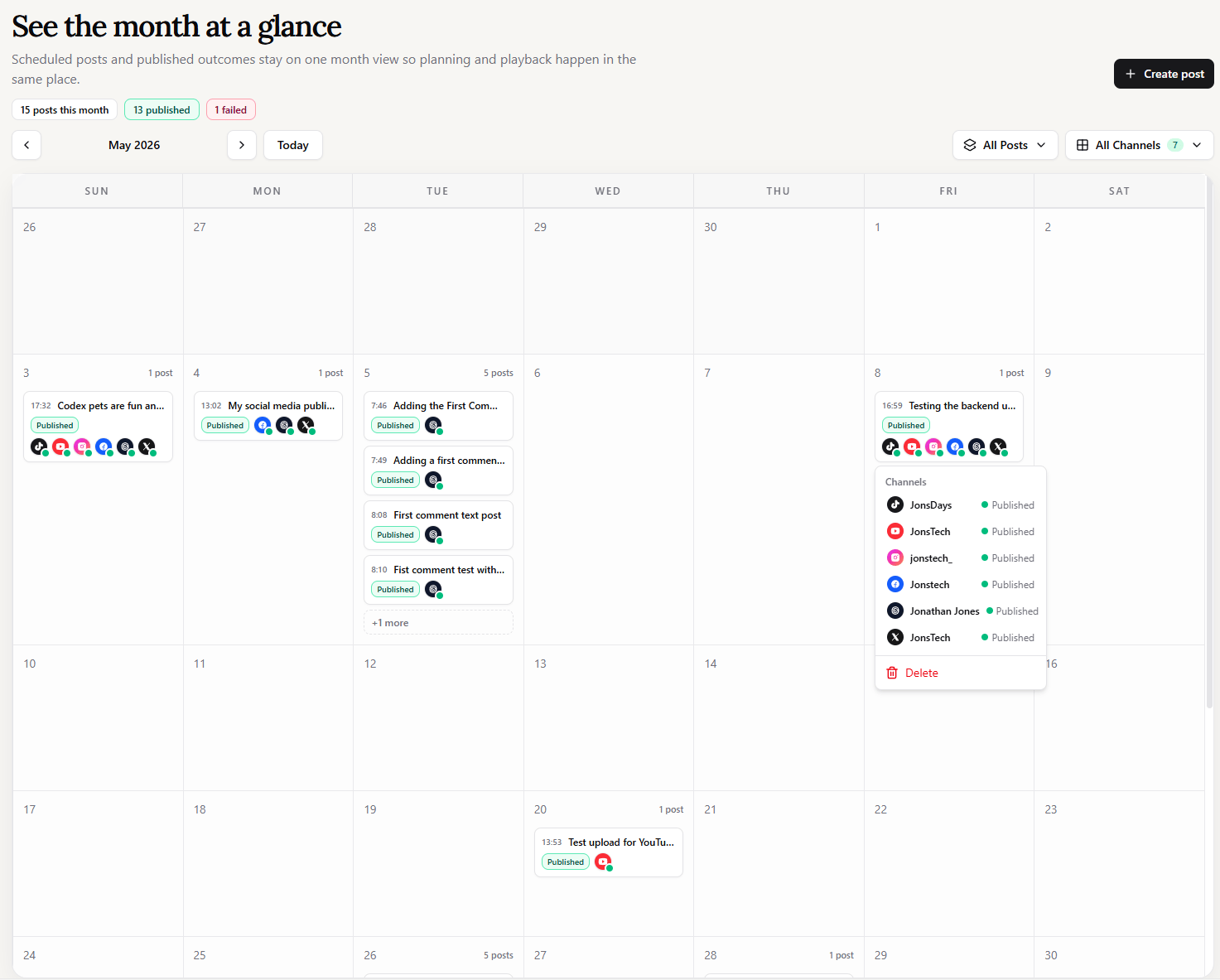Click Threads icon on My social media post
The width and height of the screenshot is (1220, 980).
point(284,425)
